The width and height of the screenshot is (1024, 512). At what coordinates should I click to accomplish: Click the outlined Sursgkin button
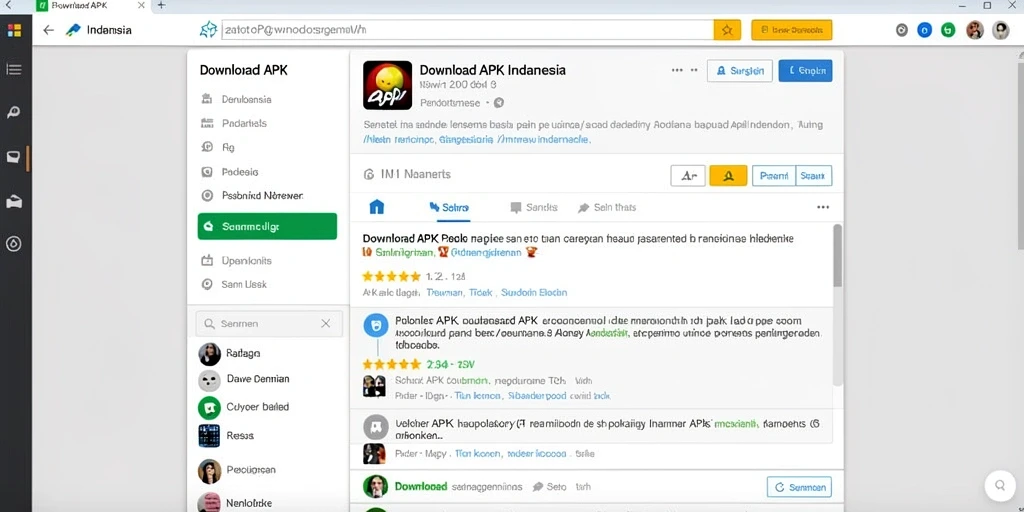click(x=740, y=71)
